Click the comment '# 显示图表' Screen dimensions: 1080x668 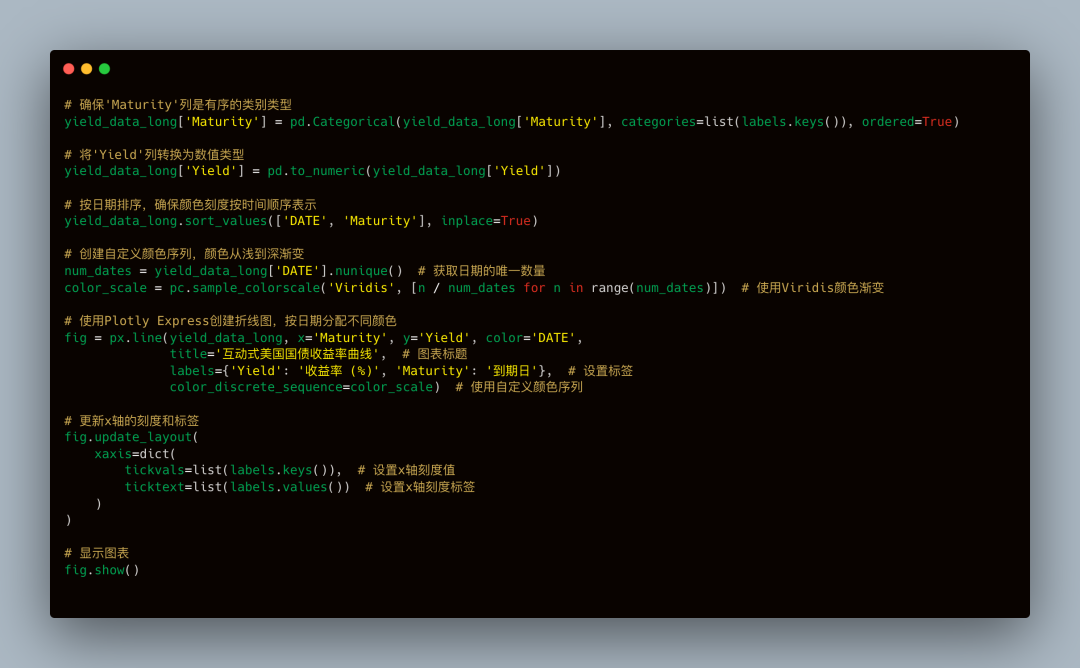(96, 553)
